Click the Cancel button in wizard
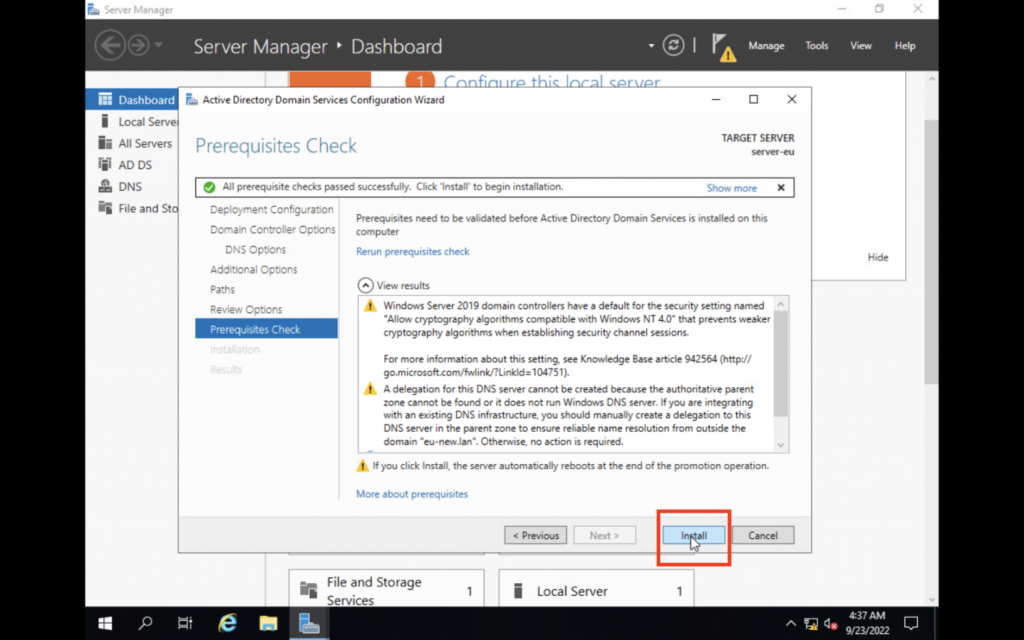 tap(762, 536)
